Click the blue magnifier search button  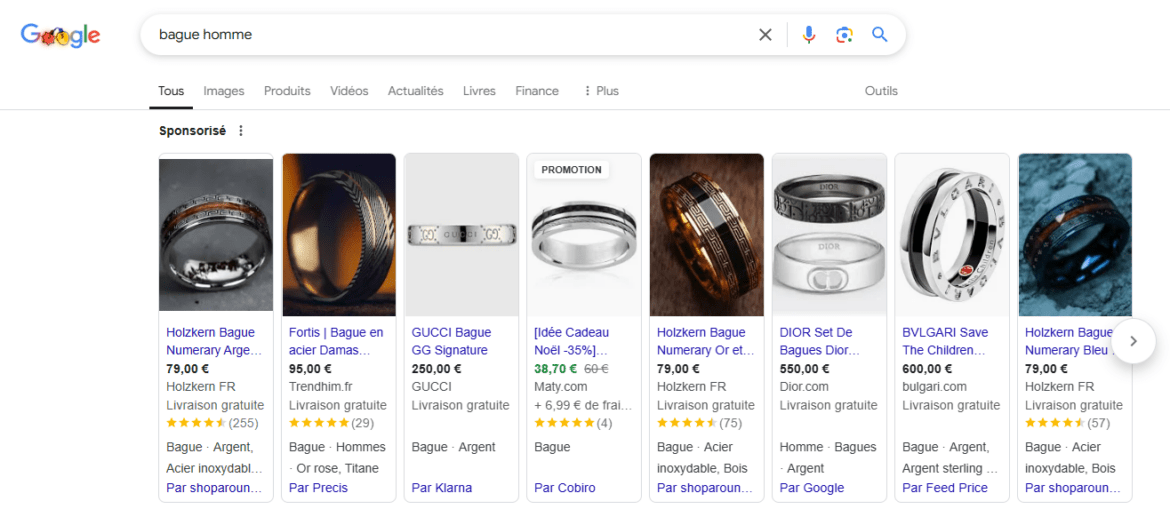coord(880,34)
